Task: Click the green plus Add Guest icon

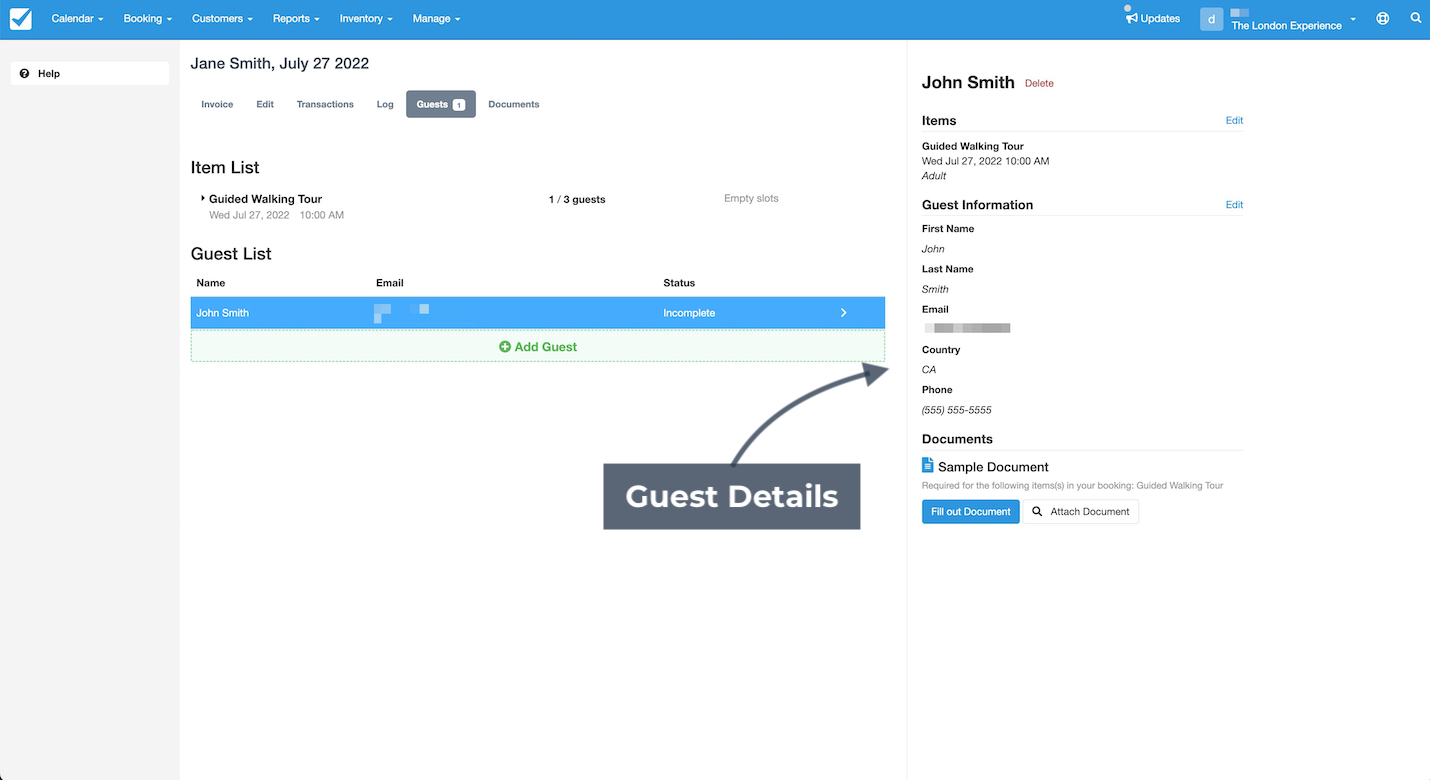Action: [505, 347]
